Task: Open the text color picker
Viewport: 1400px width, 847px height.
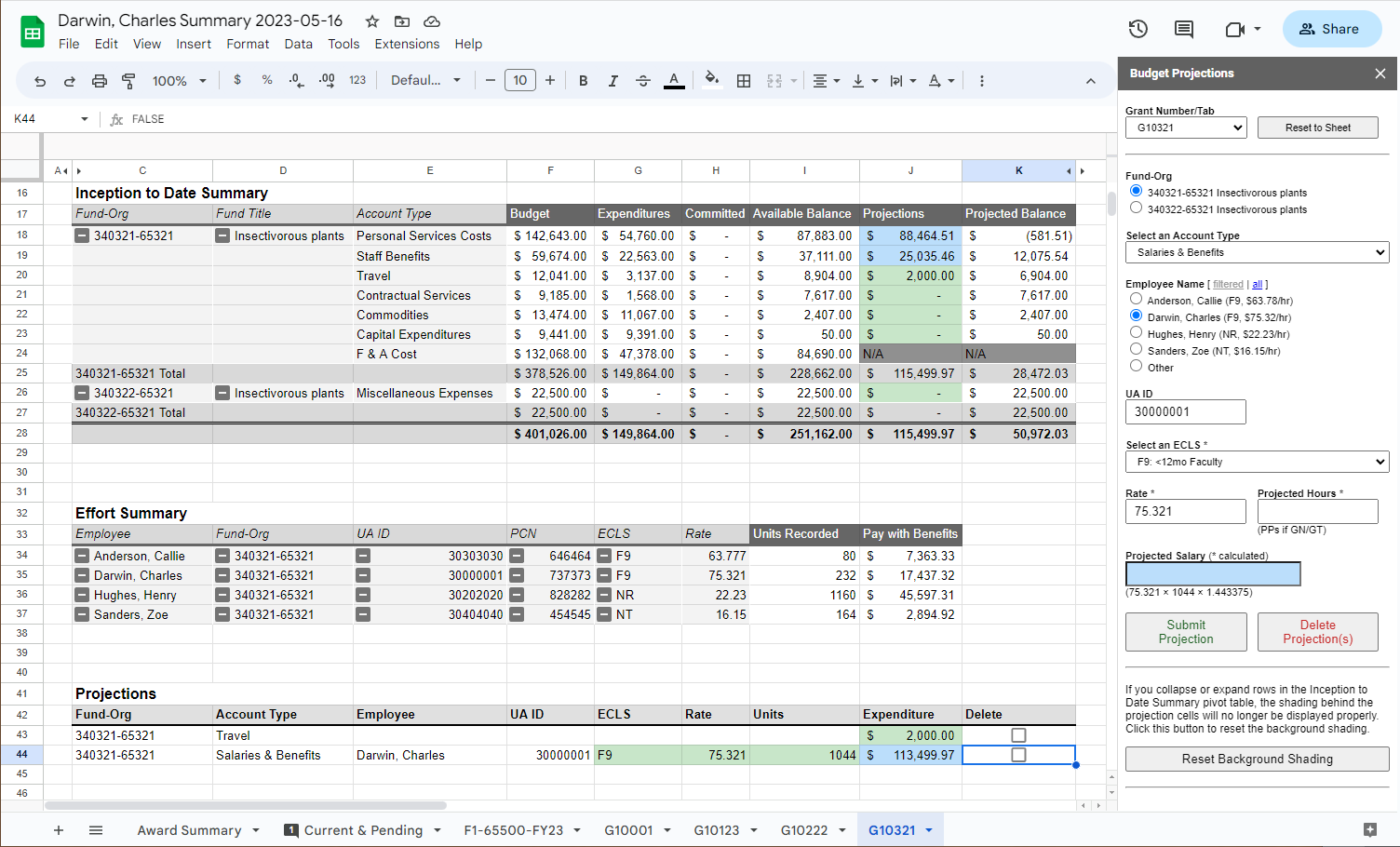Action: tap(674, 80)
